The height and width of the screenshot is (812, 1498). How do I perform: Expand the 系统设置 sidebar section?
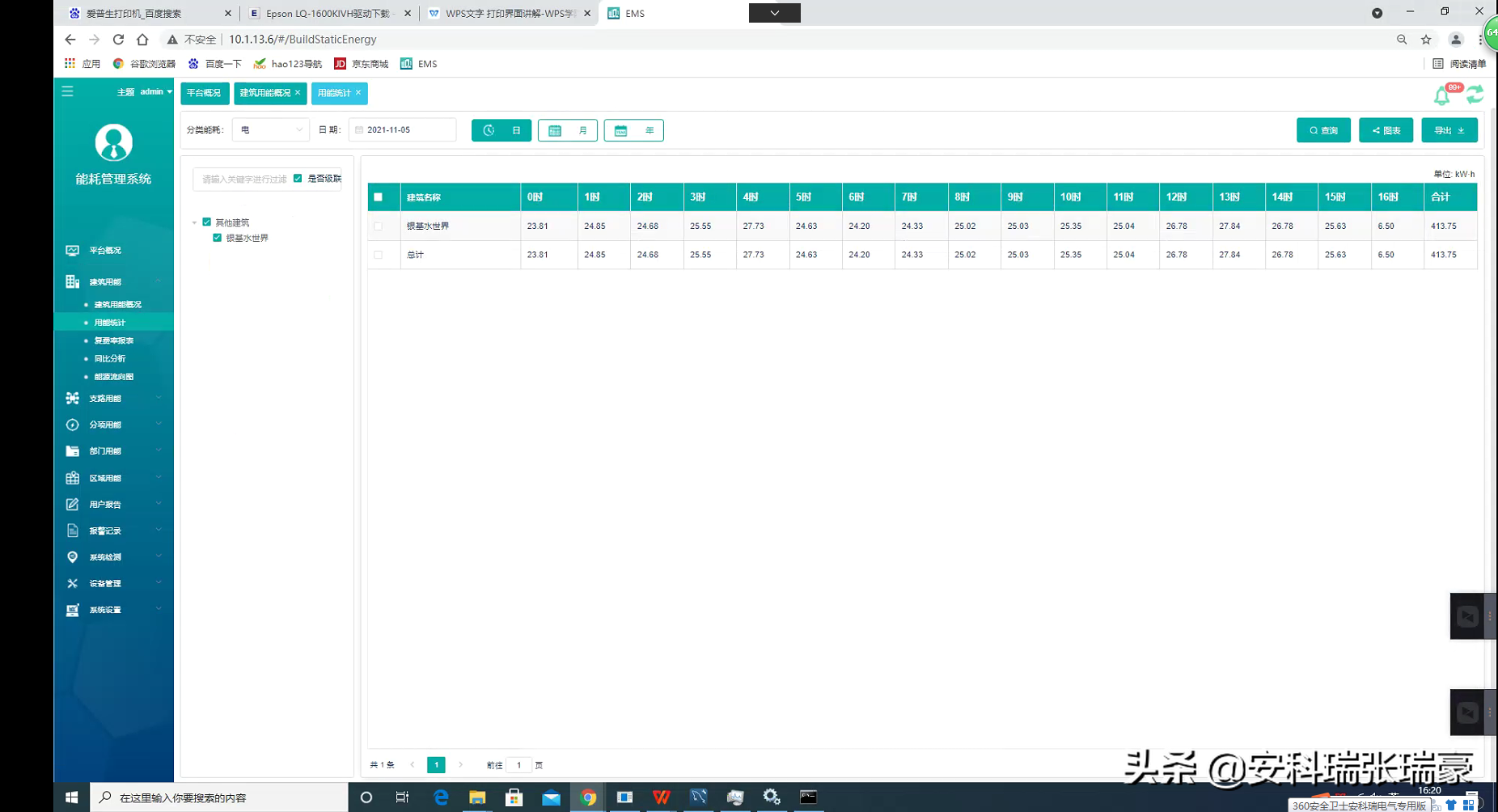113,610
